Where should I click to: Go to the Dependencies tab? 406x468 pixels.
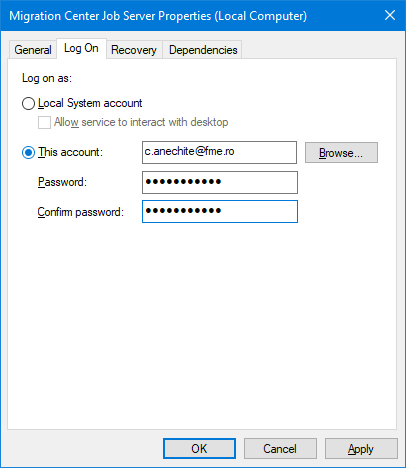pyautogui.click(x=203, y=50)
